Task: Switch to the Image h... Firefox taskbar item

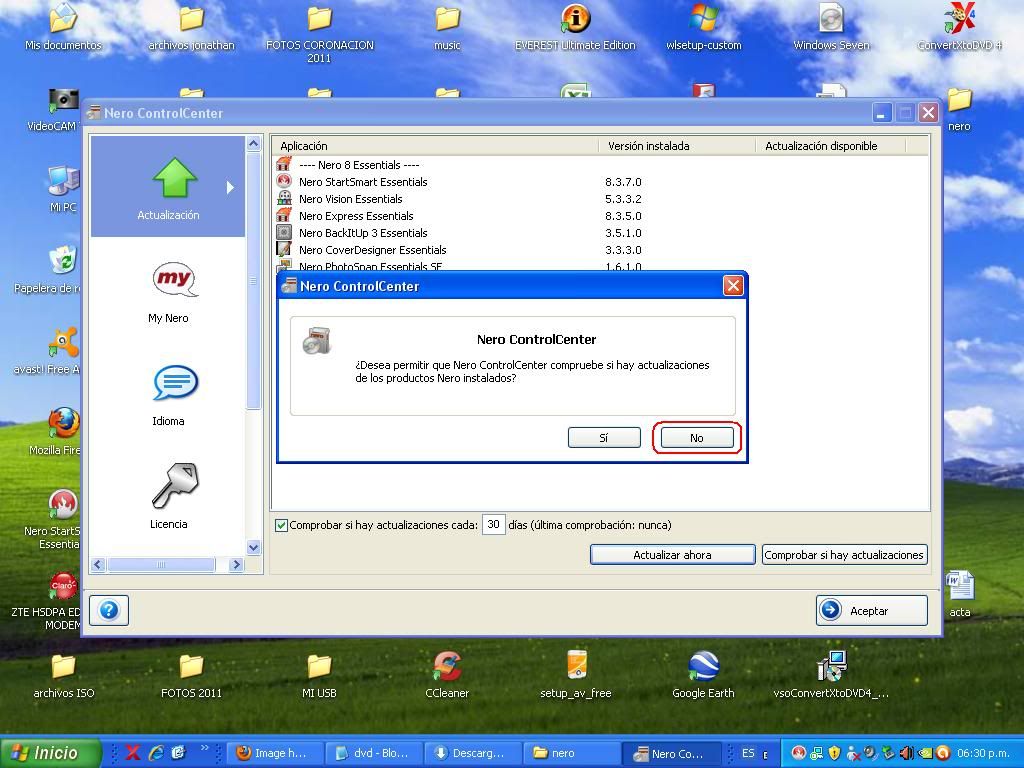Action: (x=274, y=753)
